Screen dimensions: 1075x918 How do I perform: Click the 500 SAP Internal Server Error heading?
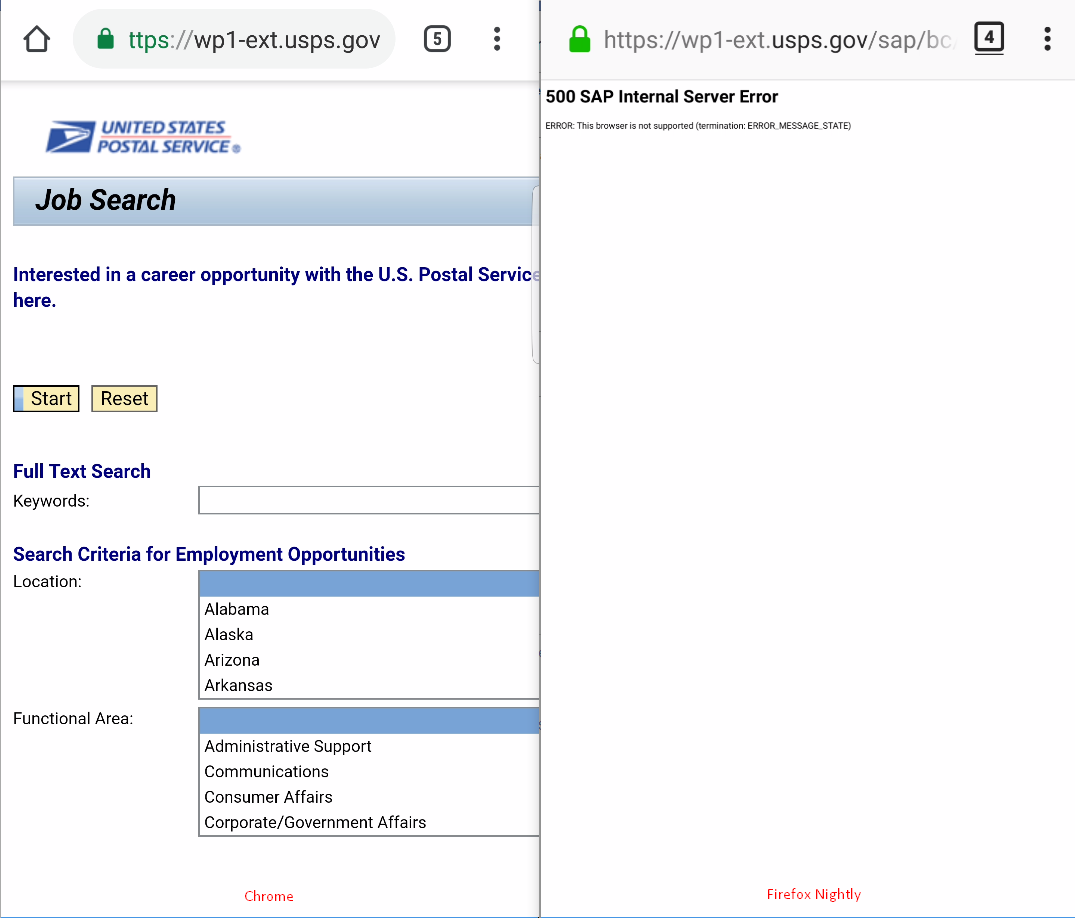pos(662,97)
